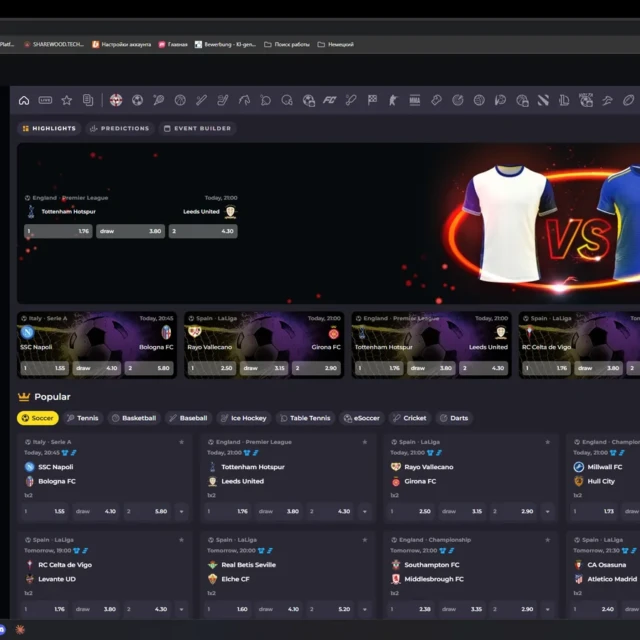Image resolution: width=640 pixels, height=640 pixels.
Task: Open the bet slips documents icon
Action: pyautogui.click(x=88, y=100)
